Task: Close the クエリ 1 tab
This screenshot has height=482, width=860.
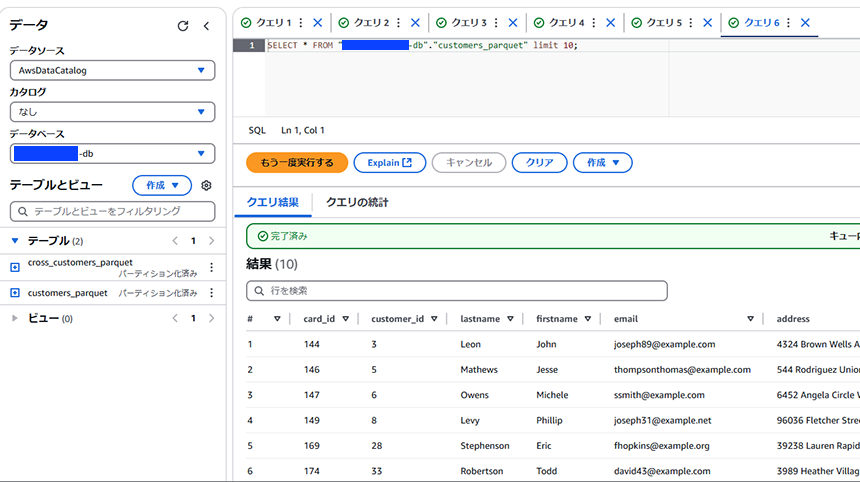Action: pos(318,22)
